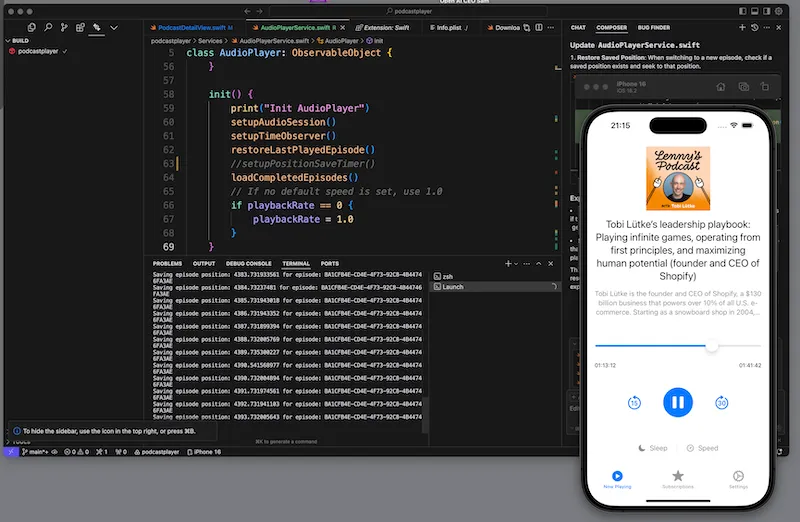This screenshot has width=800, height=522.
Task: Tap the skip forward 30 seconds button
Action: point(721,403)
